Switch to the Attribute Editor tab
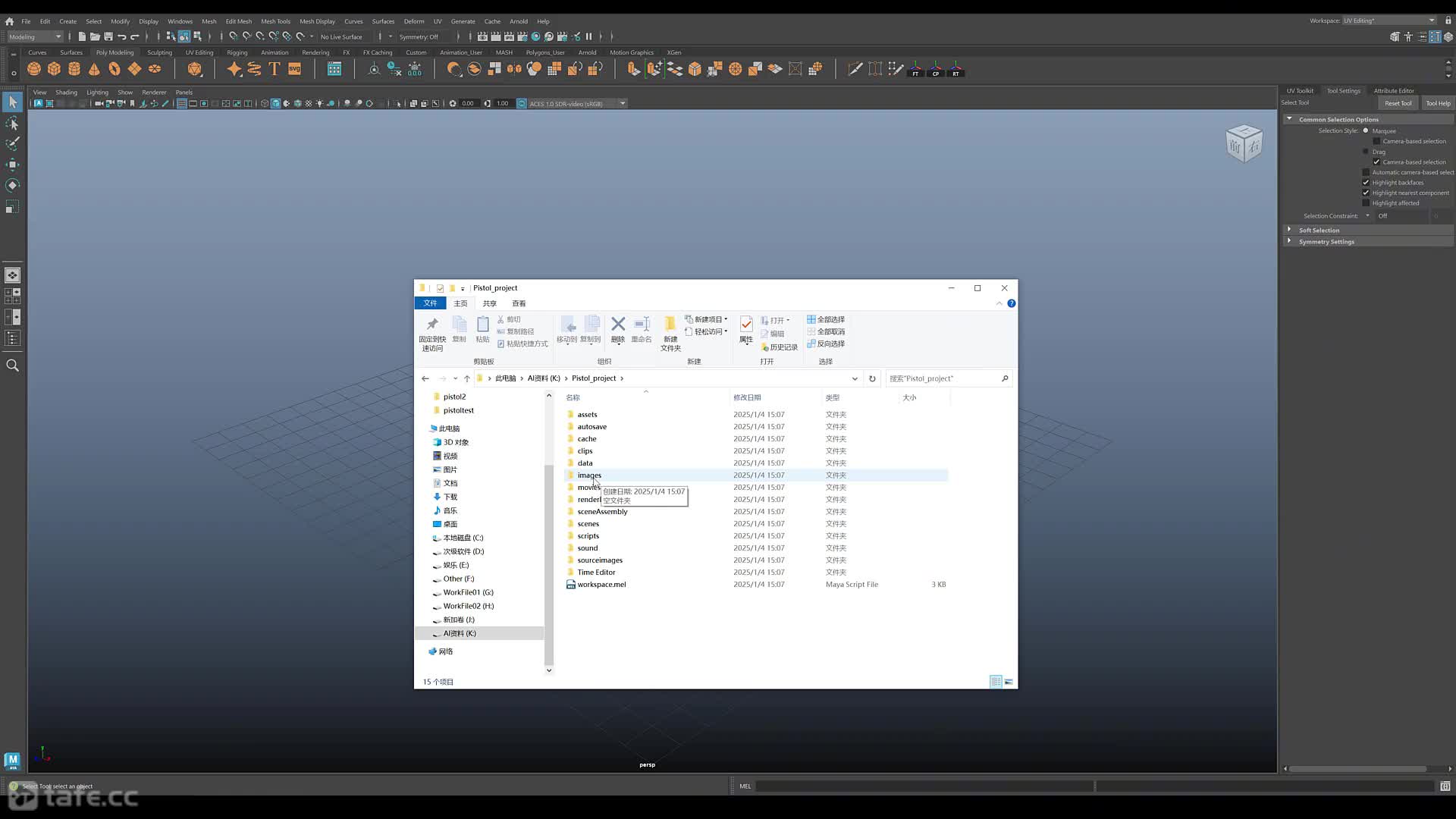The image size is (1456, 819). pyautogui.click(x=1393, y=90)
